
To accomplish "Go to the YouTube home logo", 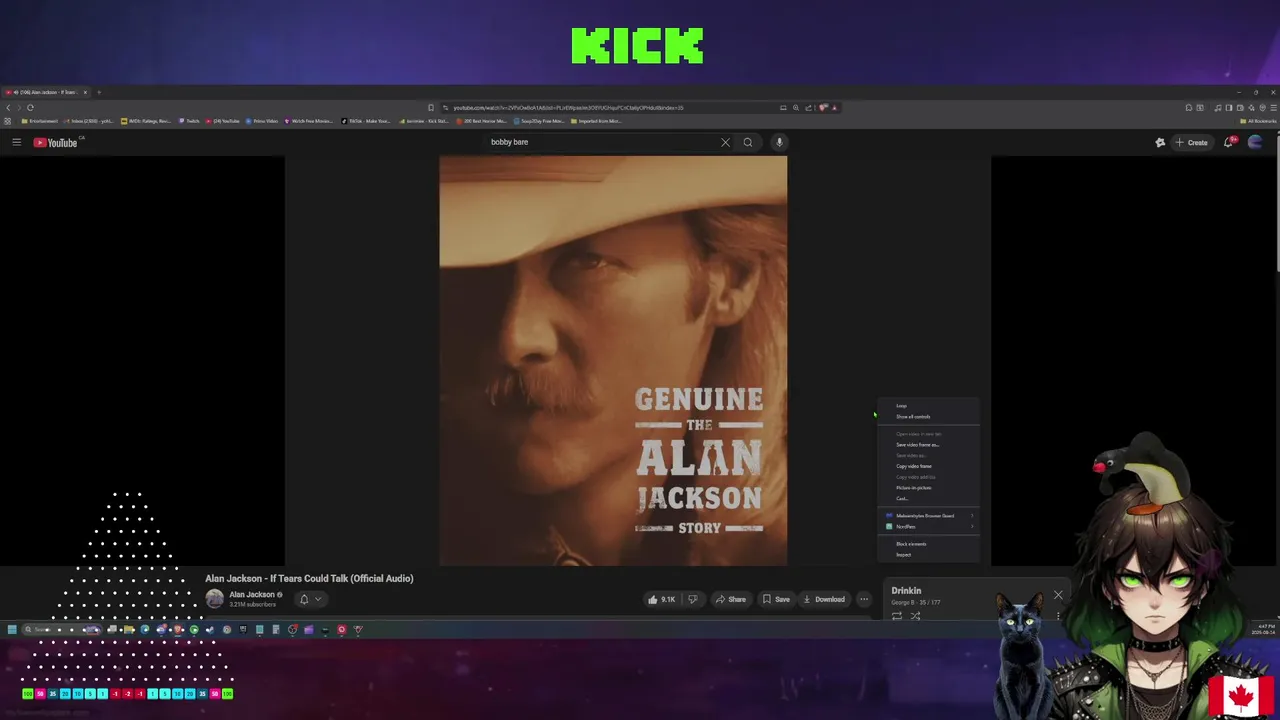I will 55,142.
